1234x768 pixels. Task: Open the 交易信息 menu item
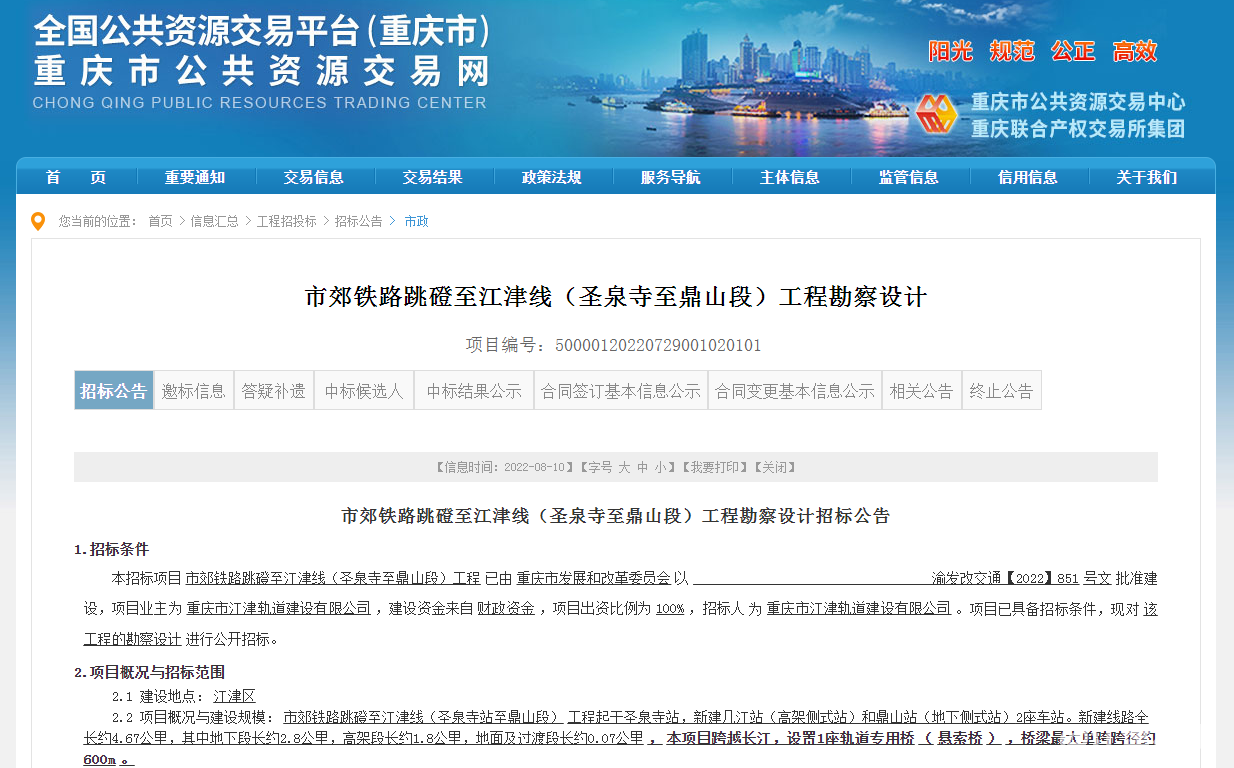point(314,177)
